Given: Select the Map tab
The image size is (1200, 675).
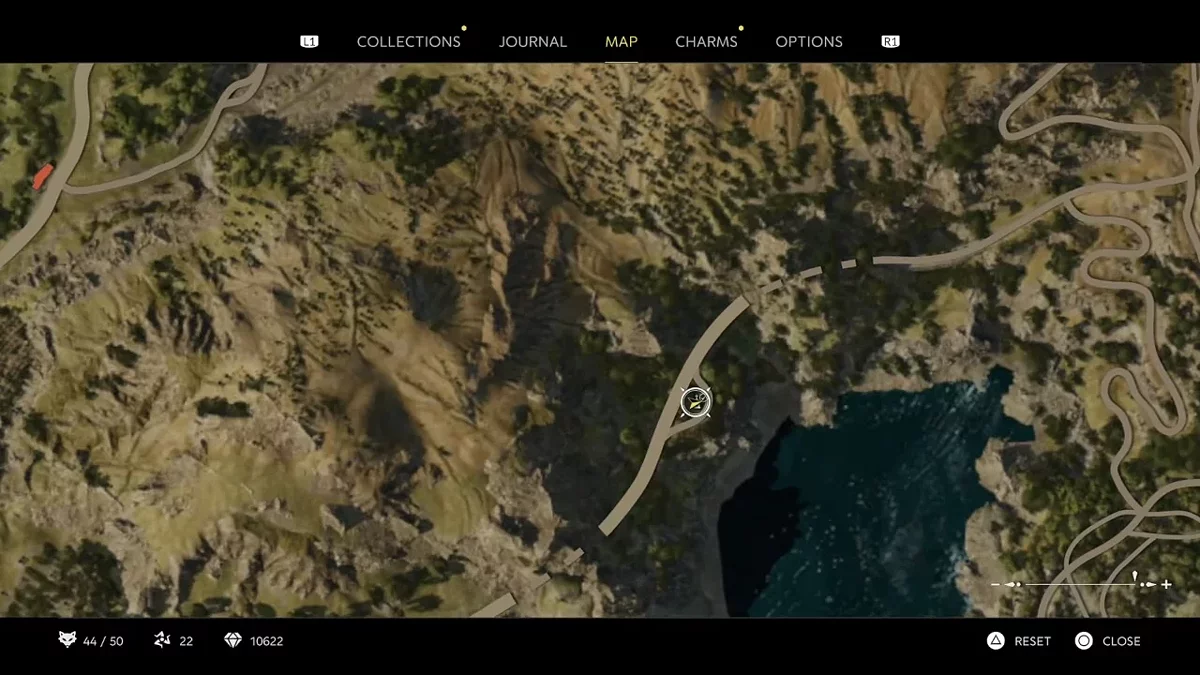Looking at the screenshot, I should point(621,41).
